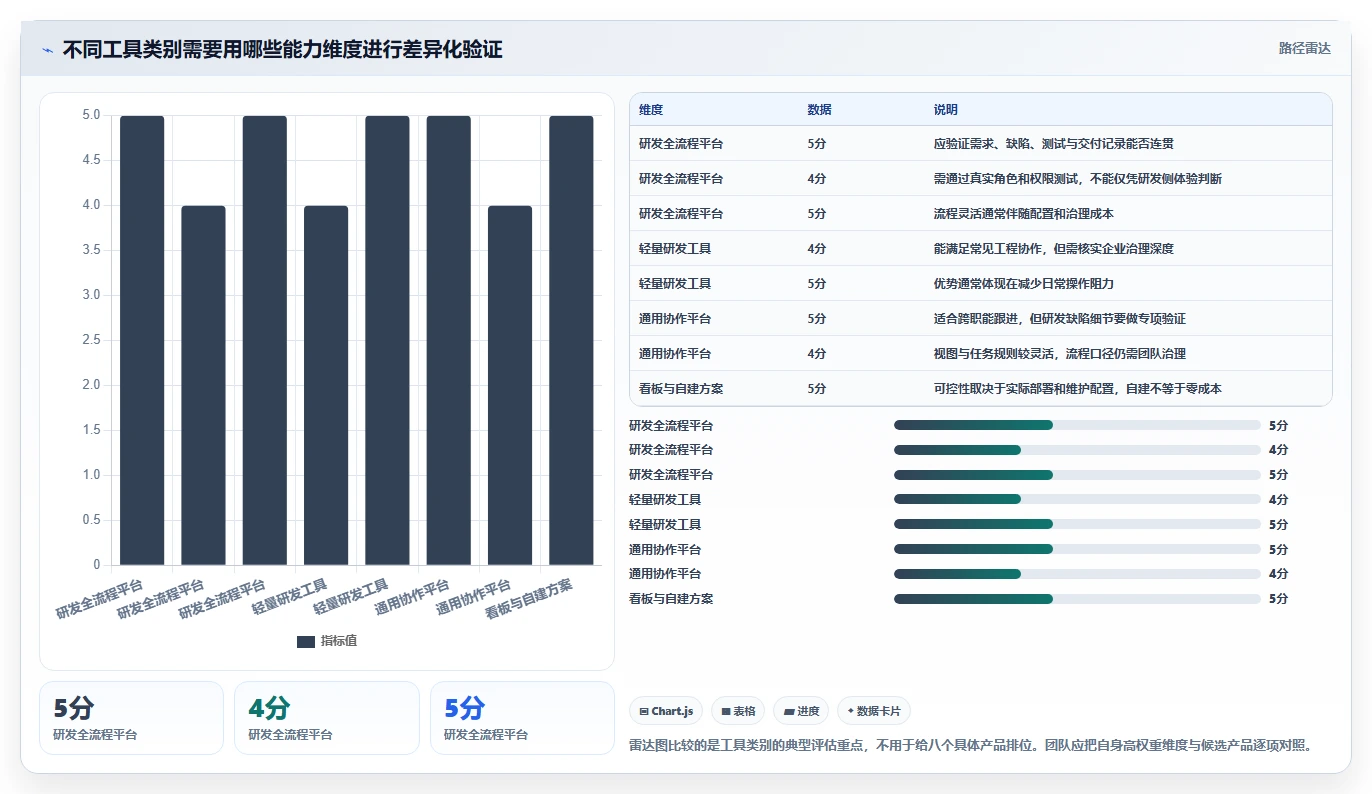Open the green 4分 data card
This screenshot has height=794, width=1372.
tap(327, 718)
